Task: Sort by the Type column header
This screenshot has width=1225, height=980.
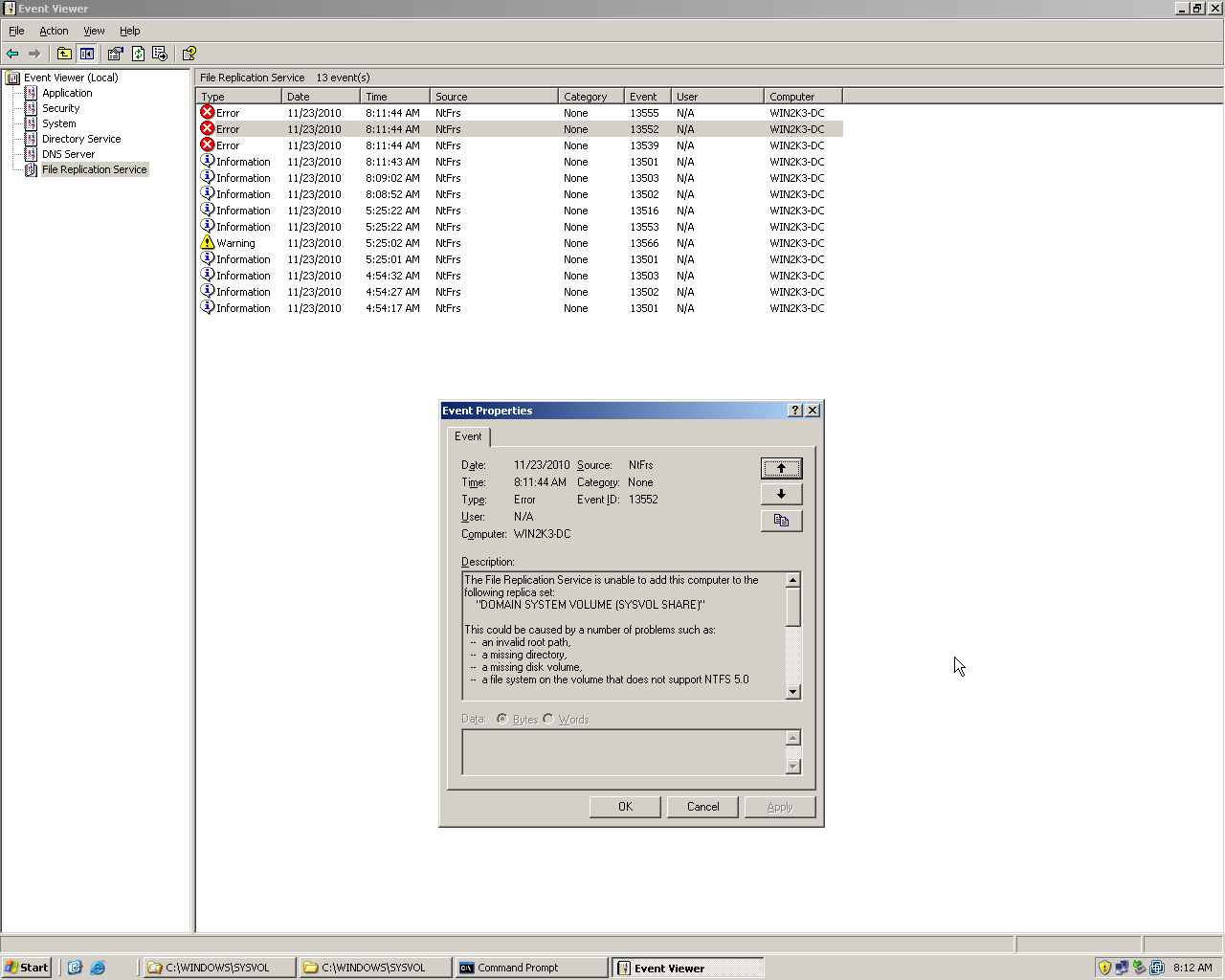Action: 239,96
